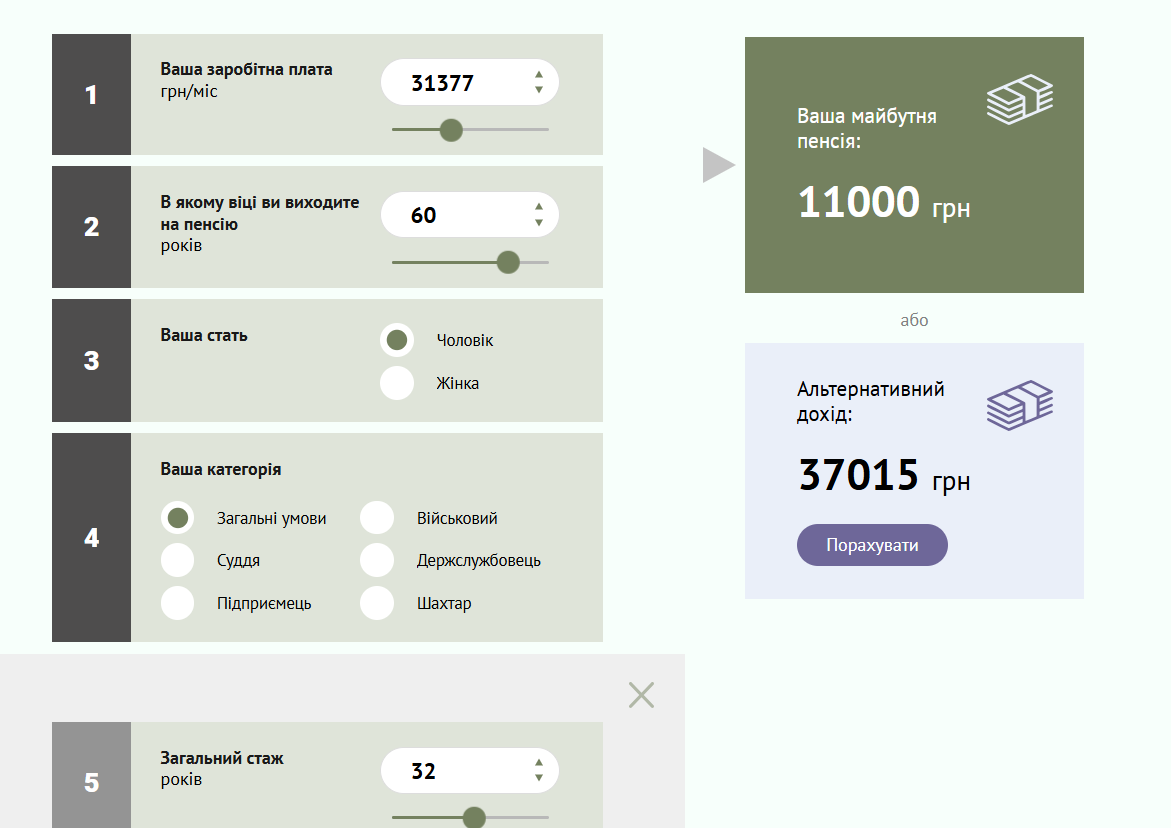Select the Жінка gender option
Image resolution: width=1171 pixels, height=828 pixels.
point(397,383)
